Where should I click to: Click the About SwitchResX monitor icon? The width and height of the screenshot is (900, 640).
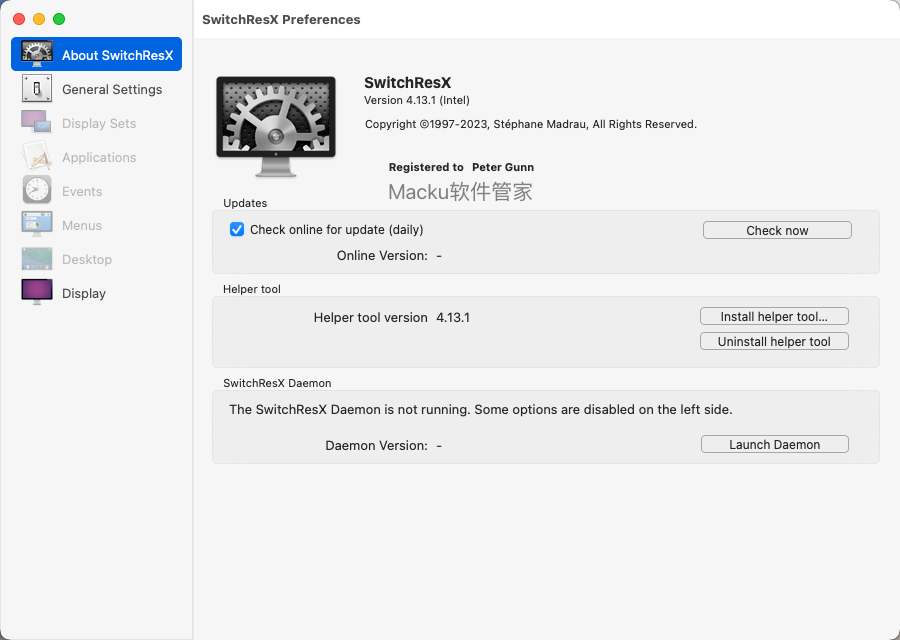(37, 55)
